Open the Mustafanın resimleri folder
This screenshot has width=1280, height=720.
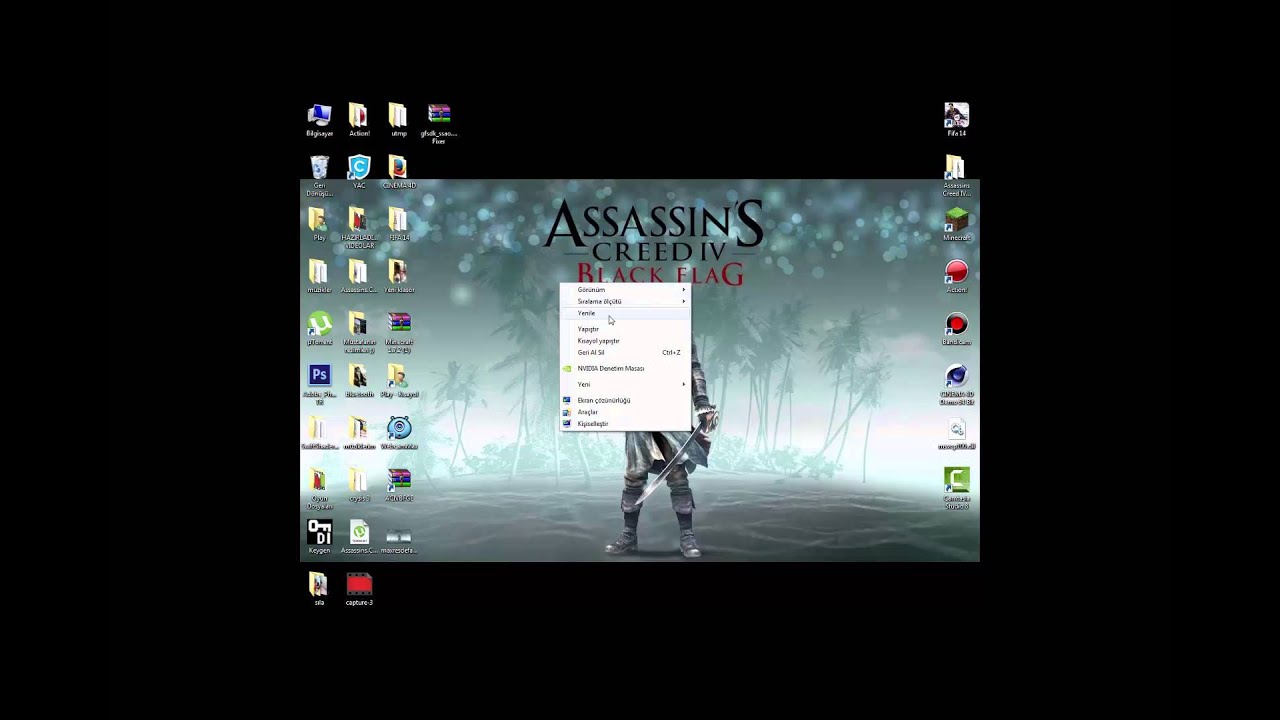click(x=359, y=332)
